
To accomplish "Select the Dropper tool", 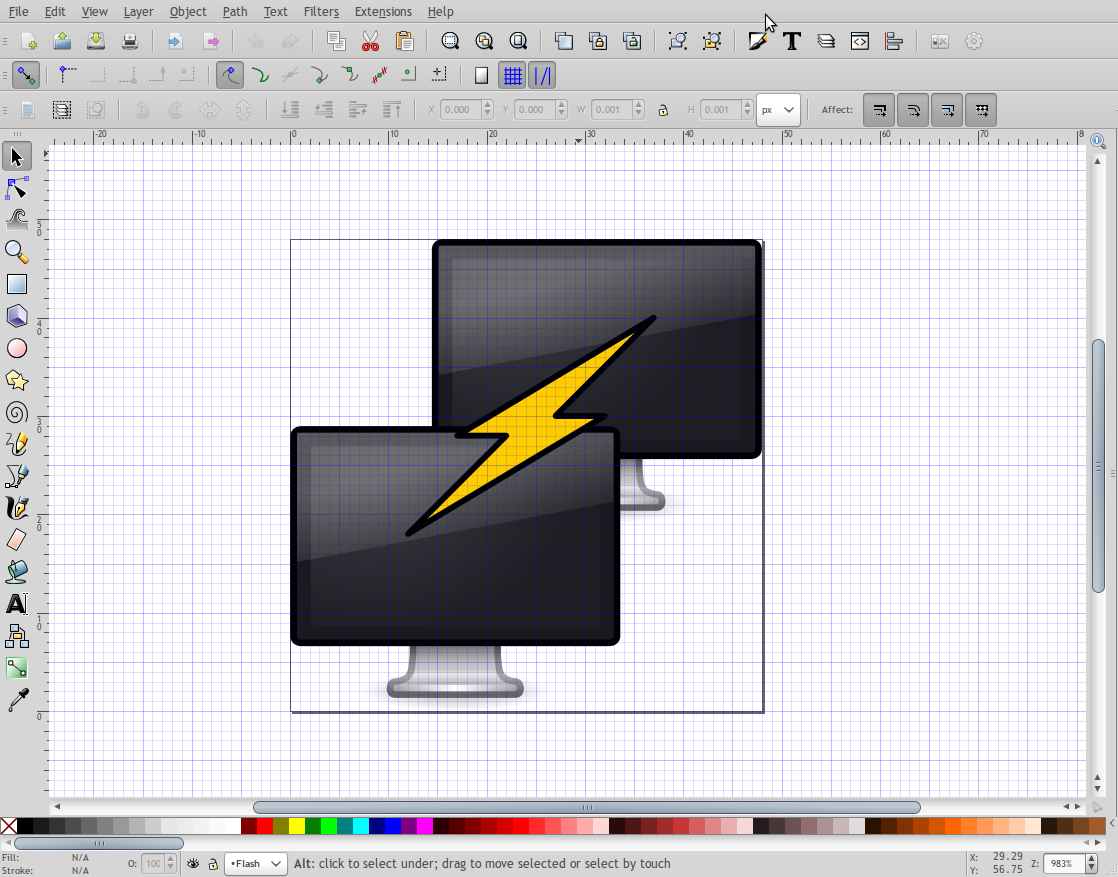I will click(x=16, y=699).
